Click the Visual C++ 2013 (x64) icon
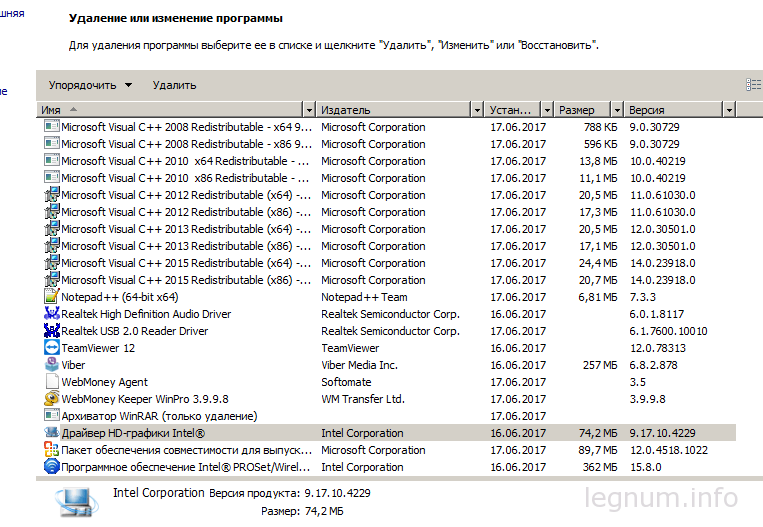This screenshot has height=527, width=763. [52, 229]
